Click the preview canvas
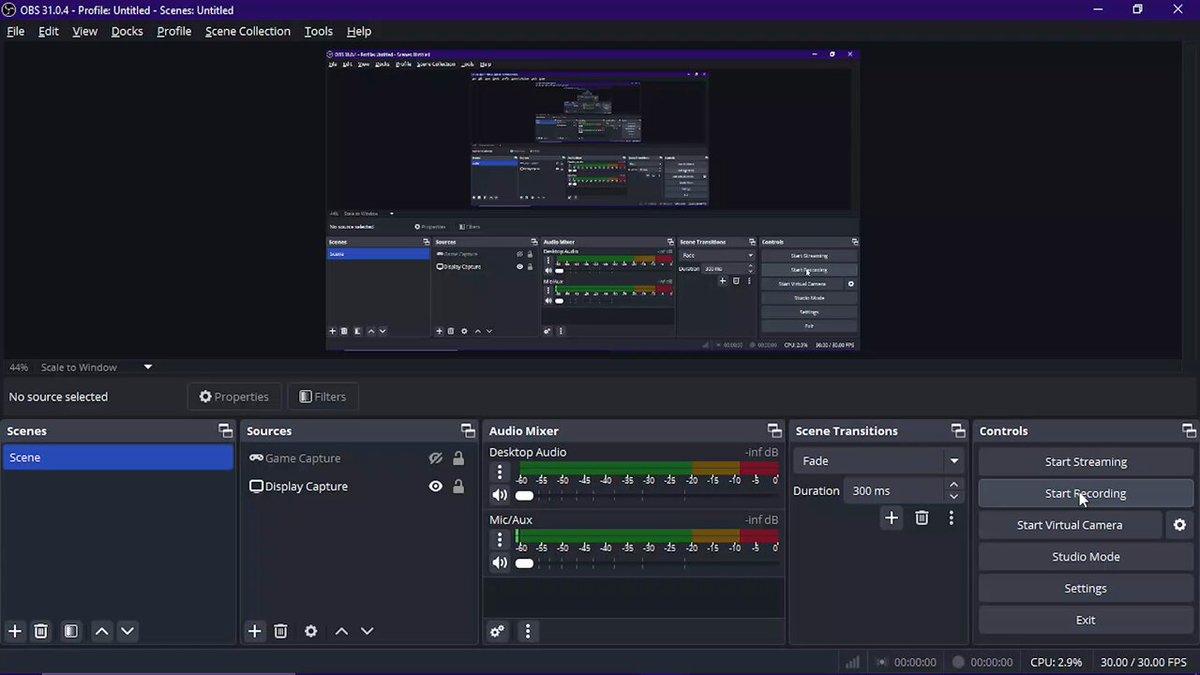 pyautogui.click(x=593, y=200)
